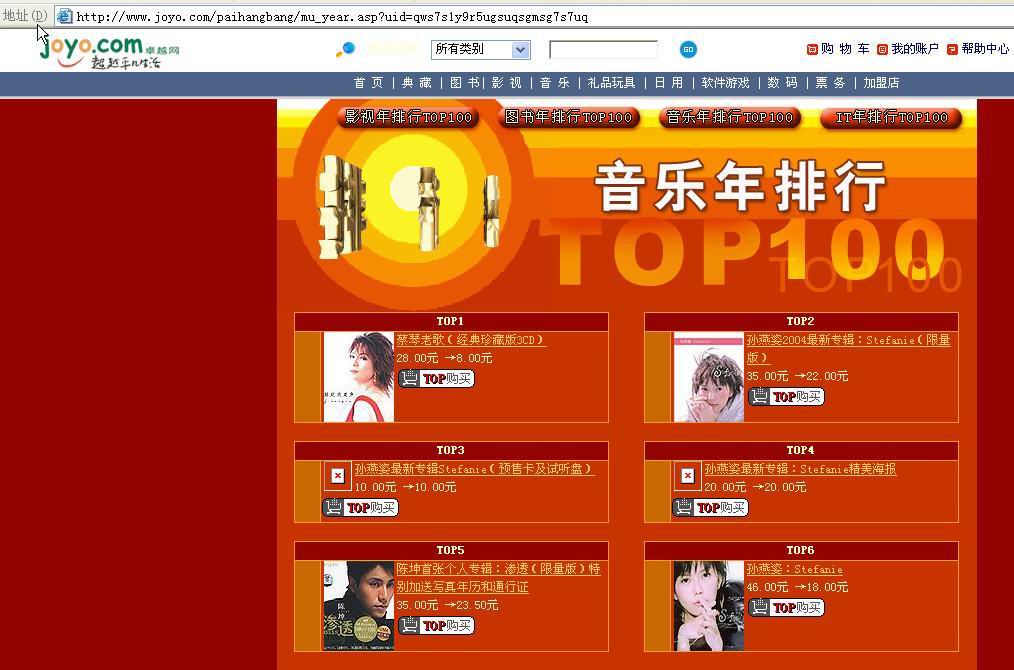Switch to IT年排行TOP100 tab
The image size is (1014, 670).
click(891, 117)
